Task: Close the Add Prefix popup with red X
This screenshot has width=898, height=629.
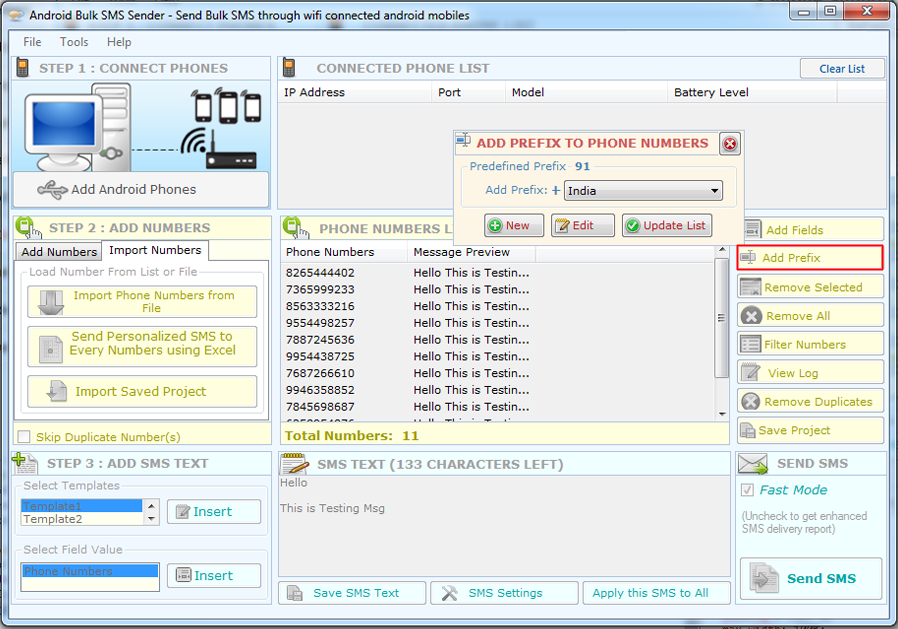Action: tap(730, 144)
